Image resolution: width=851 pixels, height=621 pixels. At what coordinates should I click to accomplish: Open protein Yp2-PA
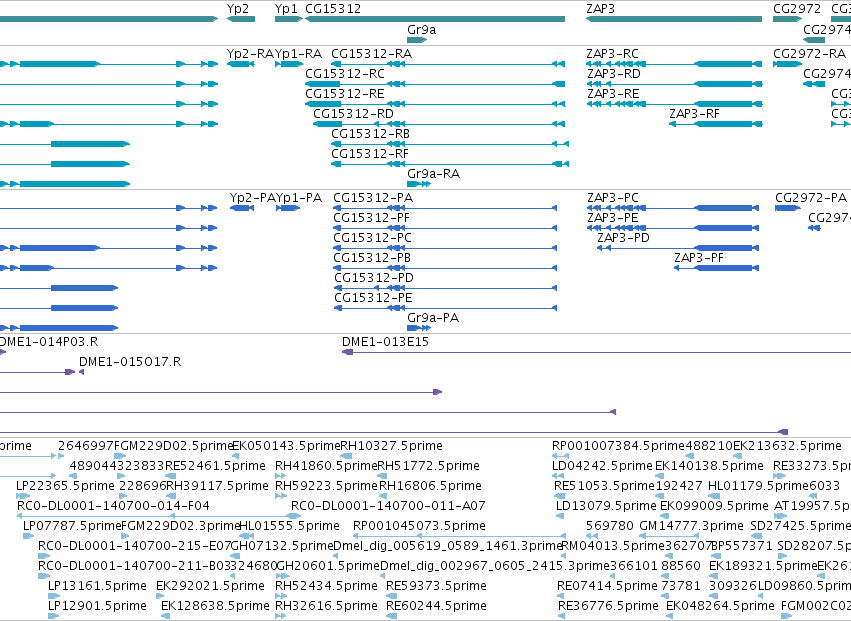pyautogui.click(x=252, y=198)
